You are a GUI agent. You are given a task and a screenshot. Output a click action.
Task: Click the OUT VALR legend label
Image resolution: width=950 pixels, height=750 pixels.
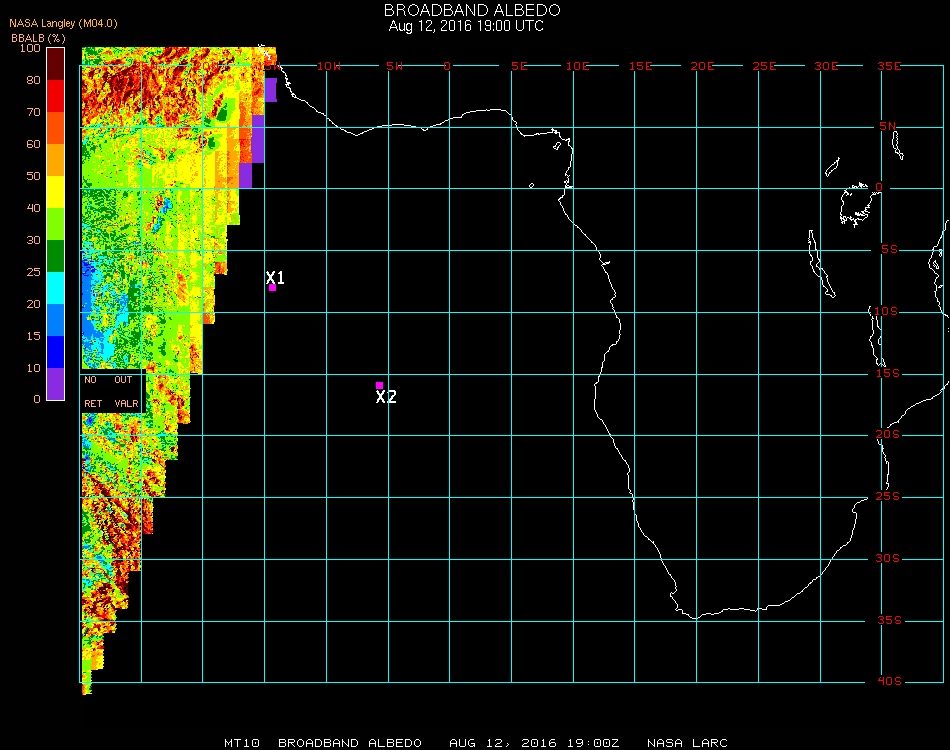tap(126, 391)
